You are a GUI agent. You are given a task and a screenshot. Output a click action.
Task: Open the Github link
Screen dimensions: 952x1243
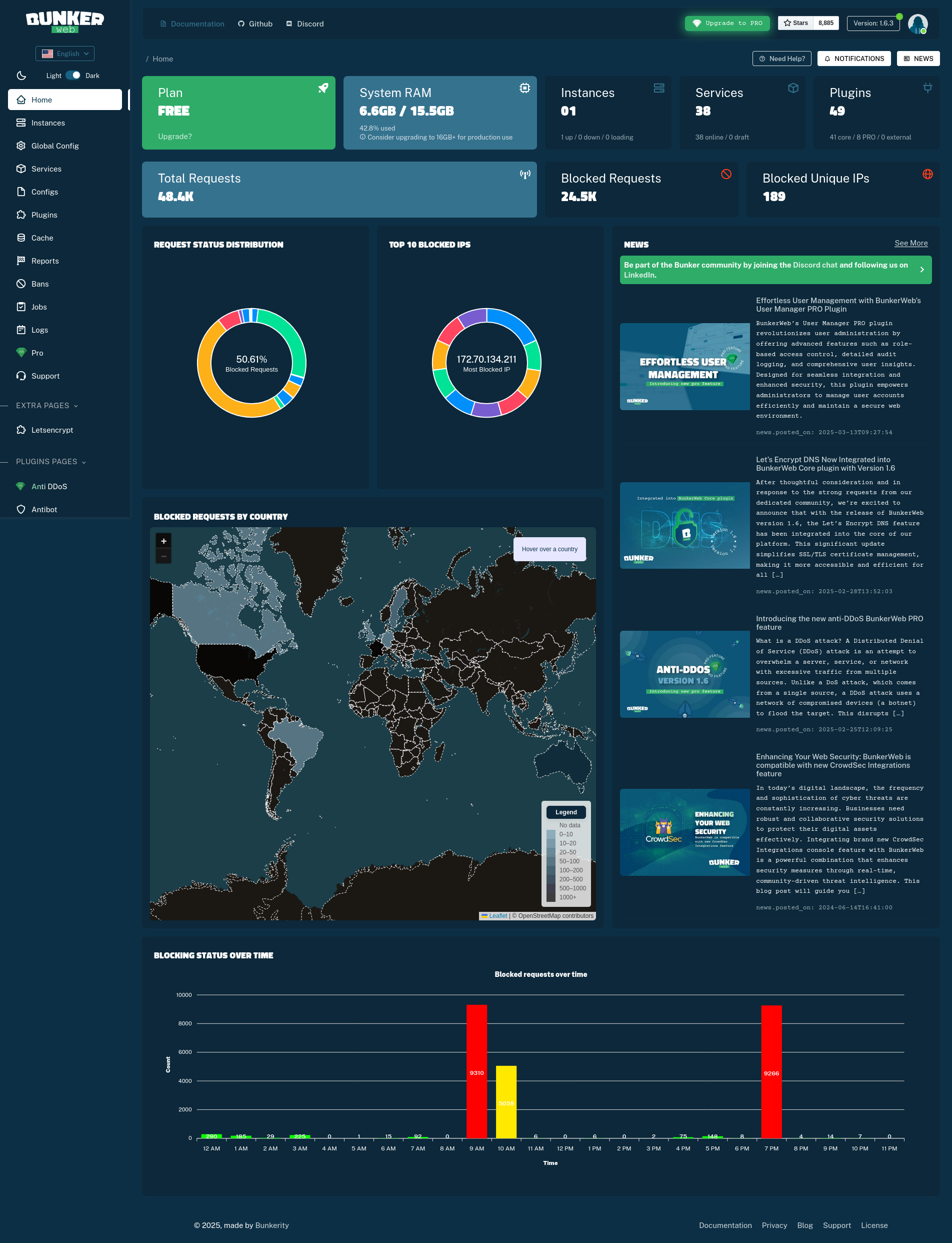click(255, 24)
